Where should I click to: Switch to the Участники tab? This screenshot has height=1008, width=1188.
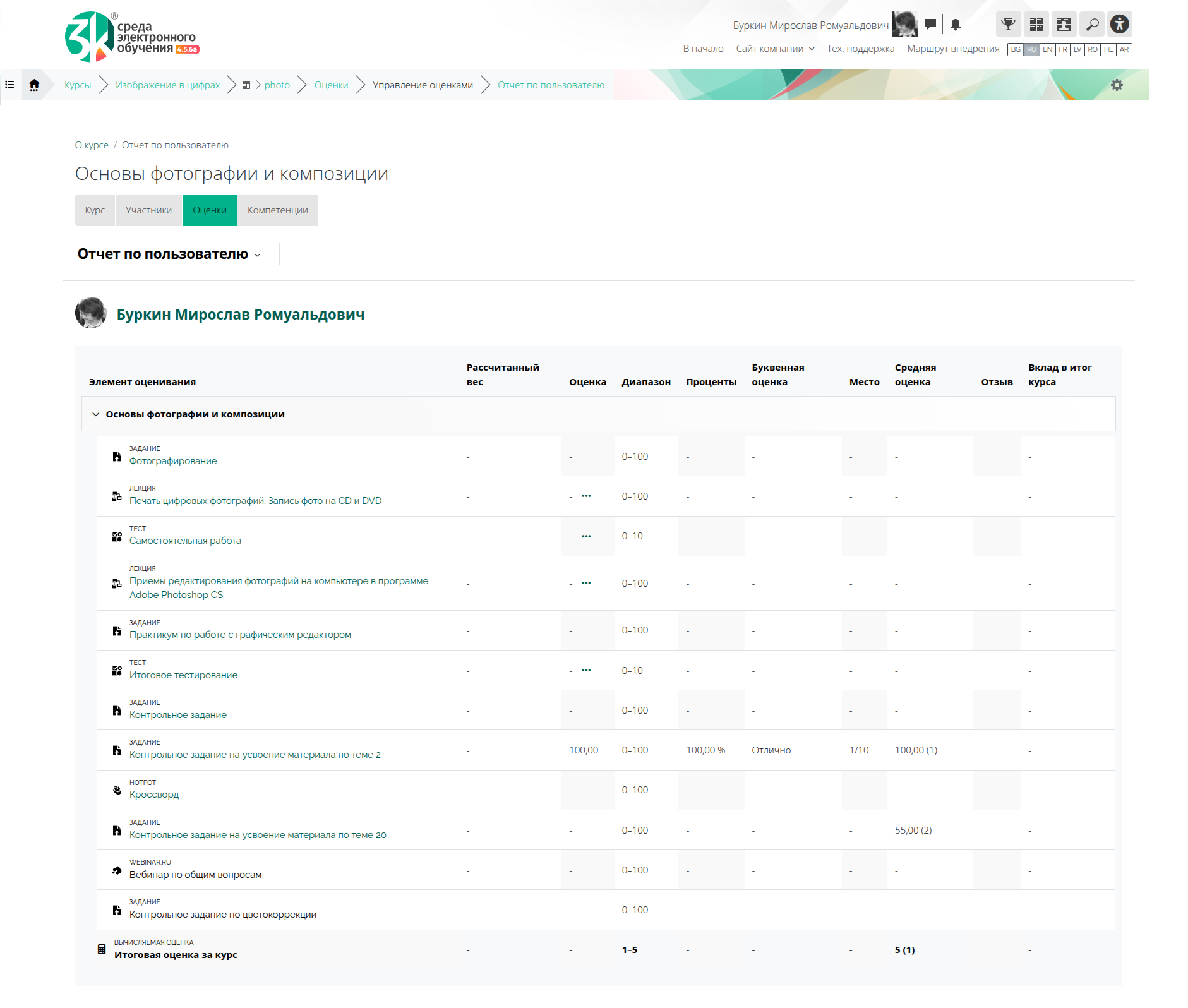(x=148, y=210)
